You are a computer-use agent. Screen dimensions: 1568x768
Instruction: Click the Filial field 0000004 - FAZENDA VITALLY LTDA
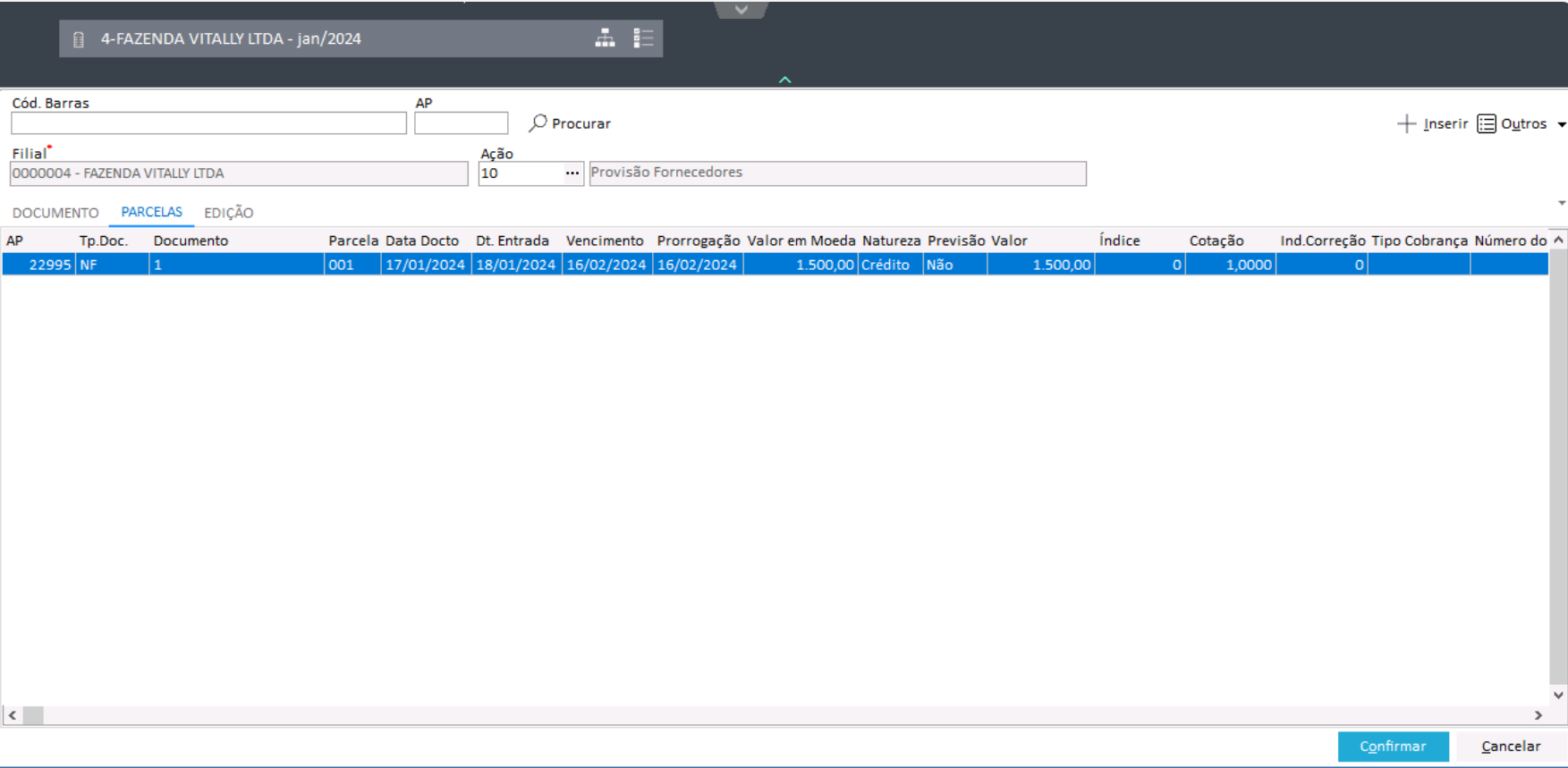(x=239, y=173)
